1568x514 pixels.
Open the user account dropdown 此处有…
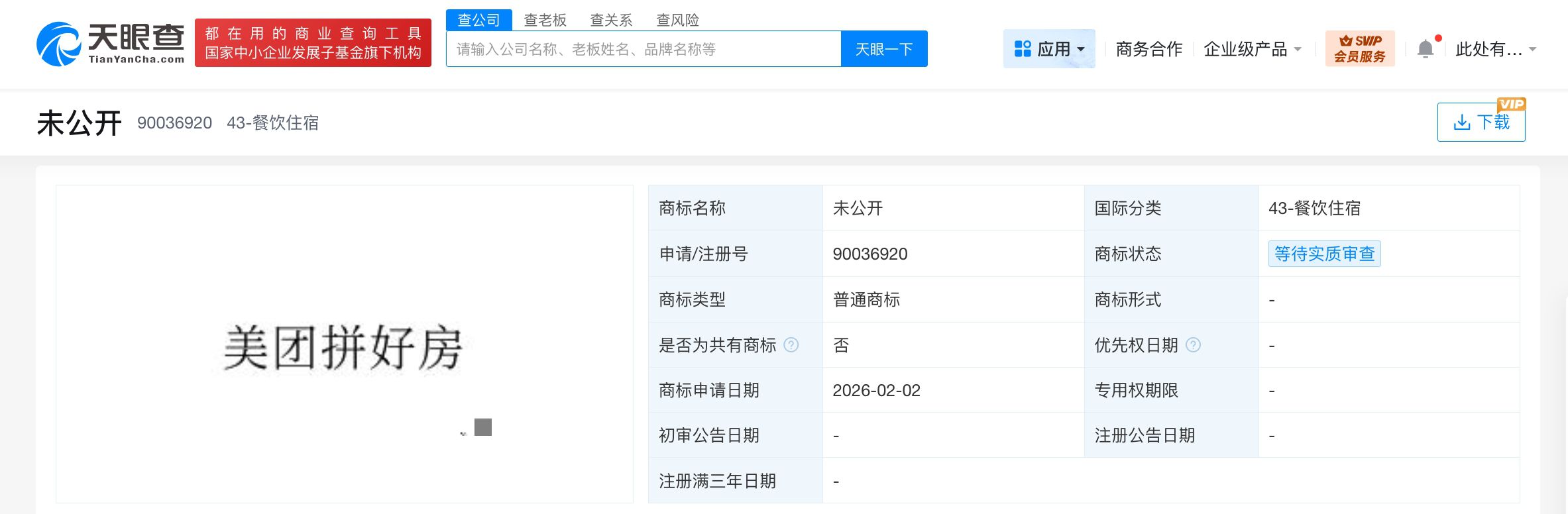[x=1495, y=49]
